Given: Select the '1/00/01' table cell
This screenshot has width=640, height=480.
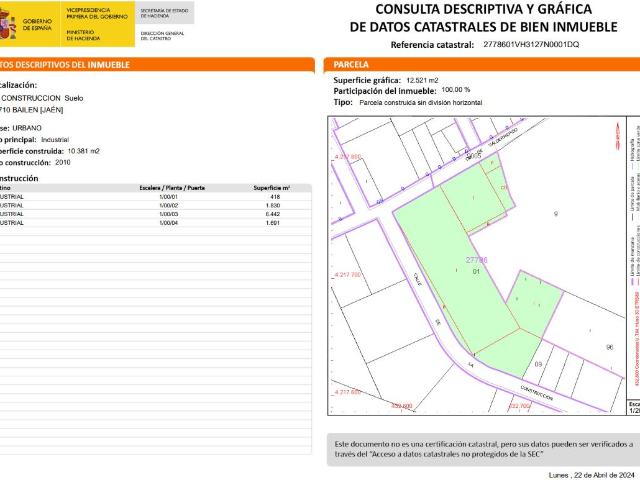Looking at the screenshot, I should coord(169,197).
